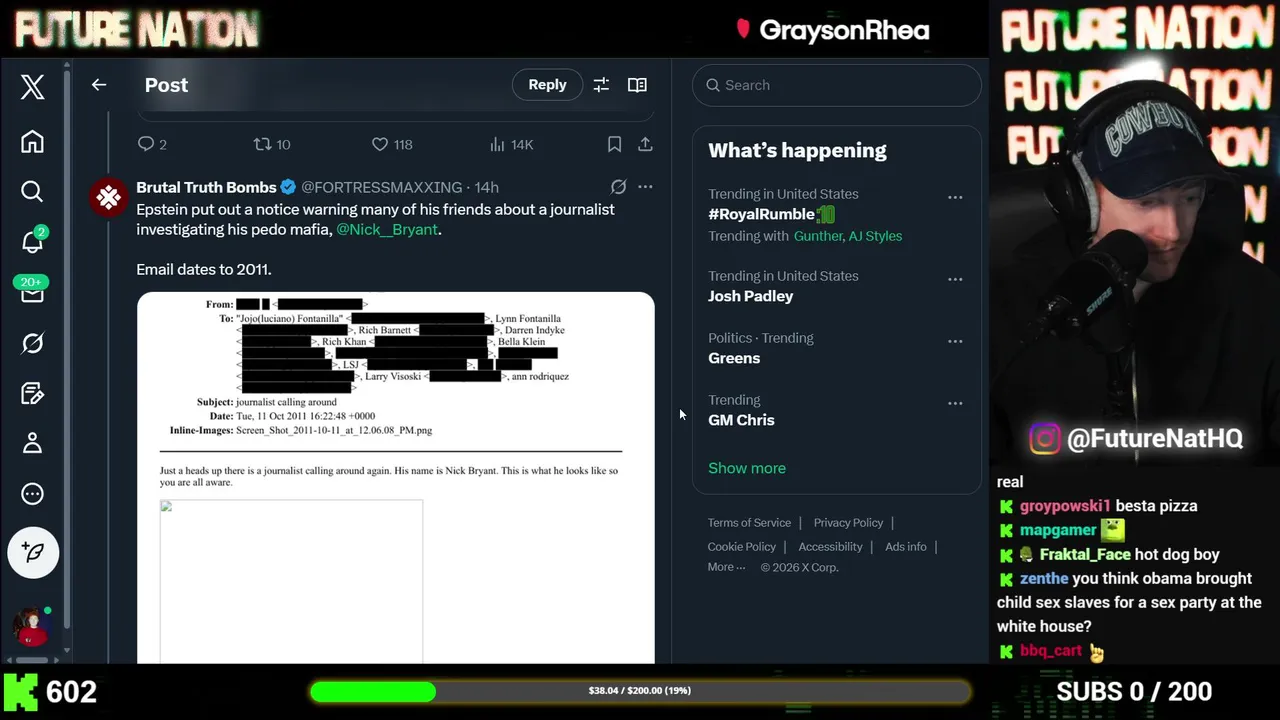1280x720 pixels.
Task: Open options for #RoyalRumble trend
Action: tap(955, 197)
